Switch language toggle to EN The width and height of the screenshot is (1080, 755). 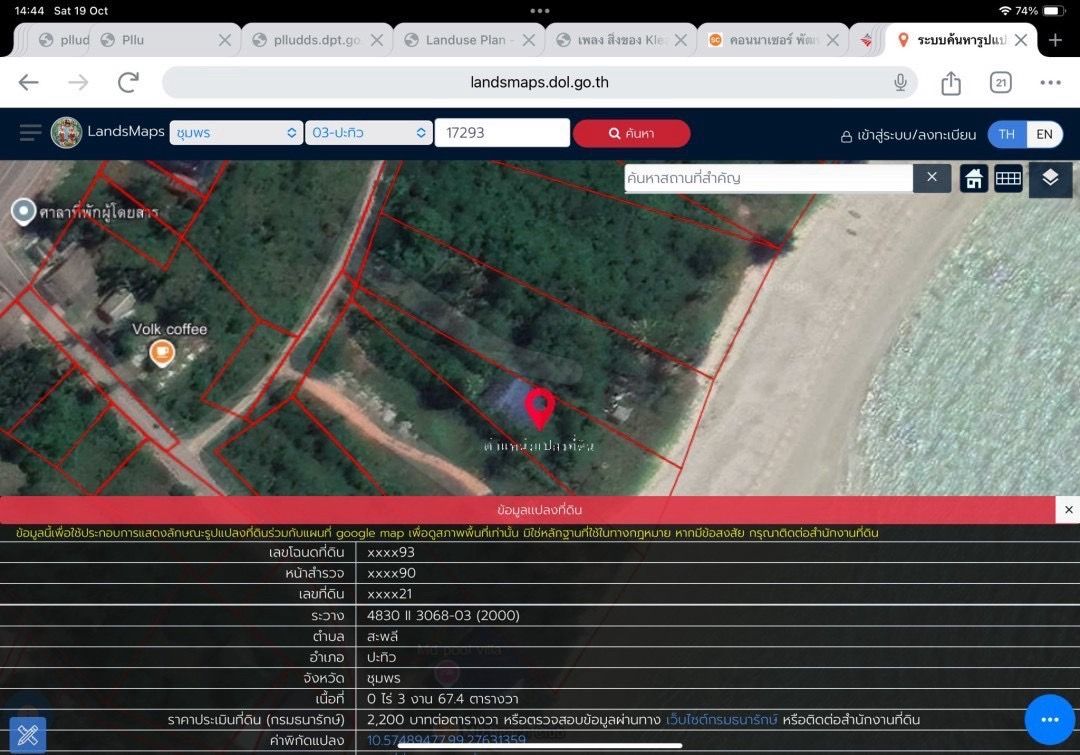1044,134
